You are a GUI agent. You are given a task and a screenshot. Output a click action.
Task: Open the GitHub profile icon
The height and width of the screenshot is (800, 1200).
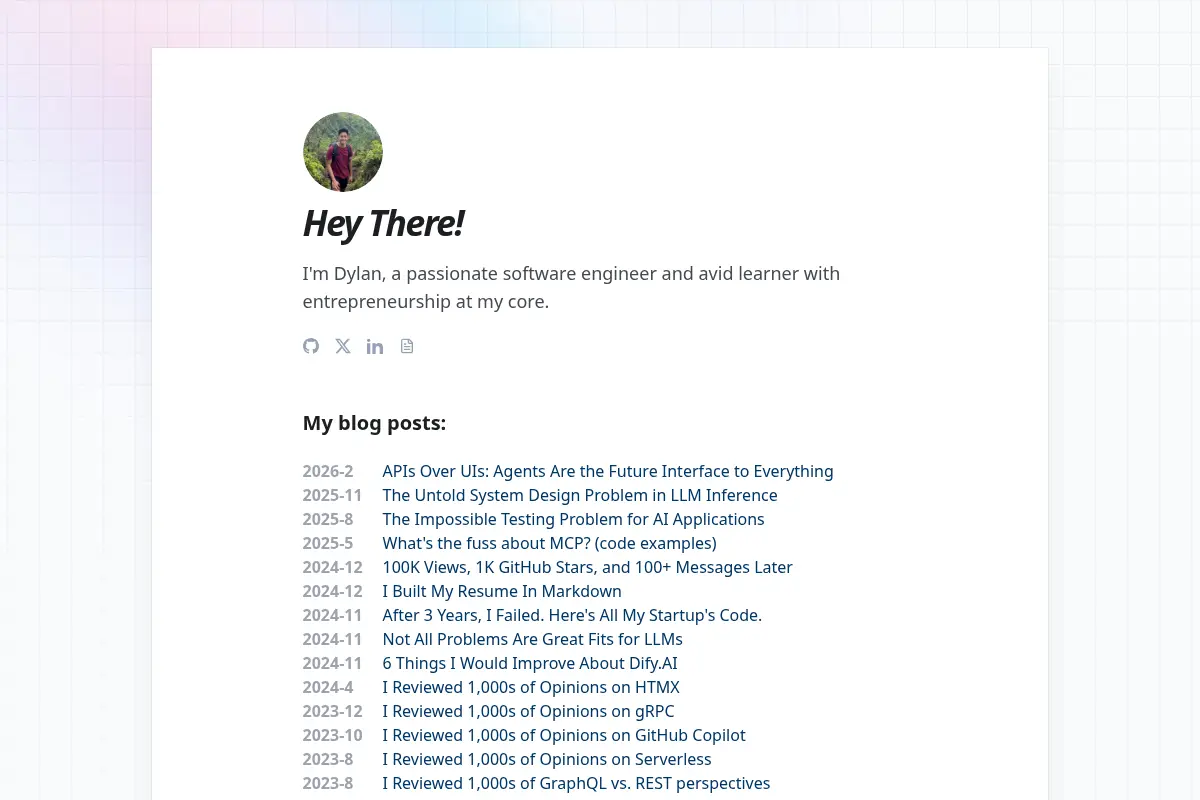pos(311,346)
